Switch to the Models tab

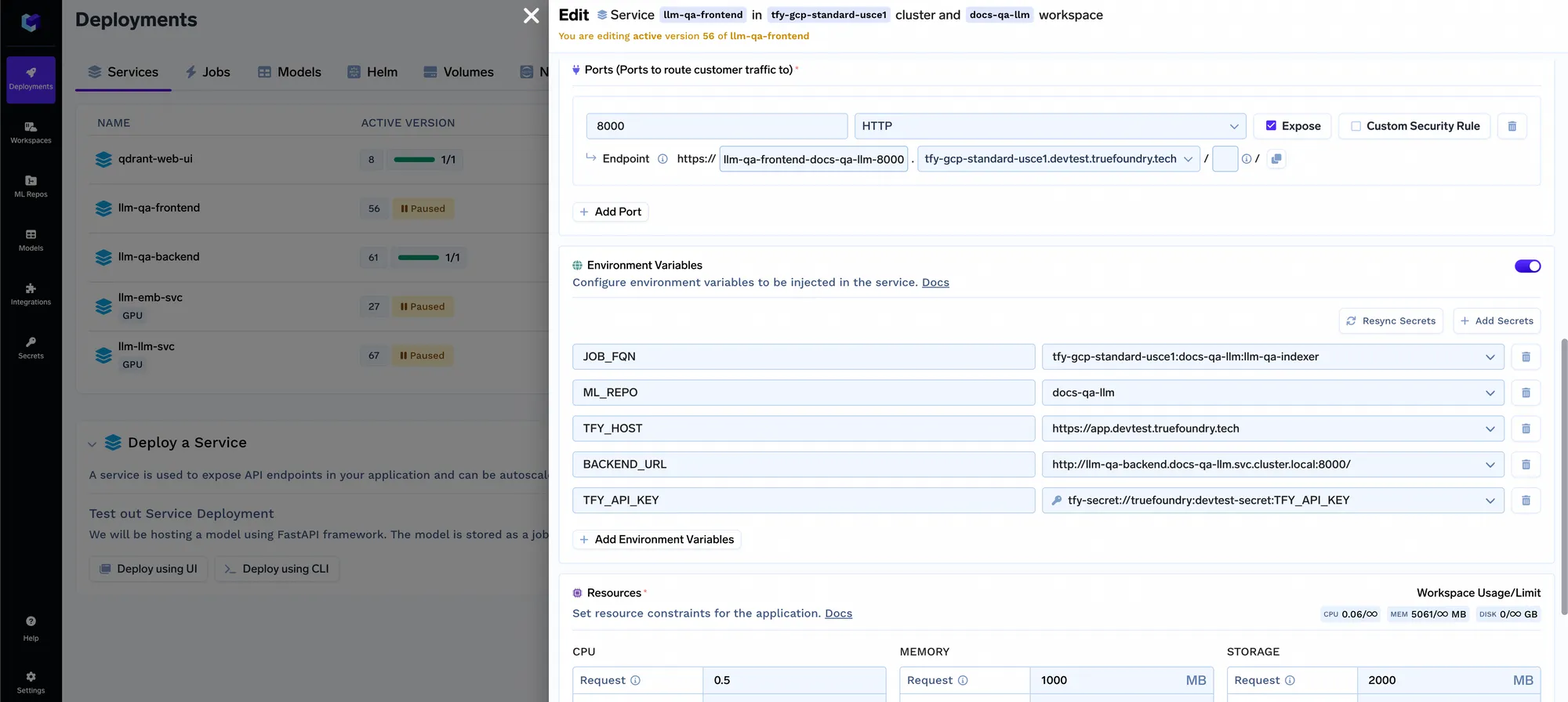[x=289, y=72]
